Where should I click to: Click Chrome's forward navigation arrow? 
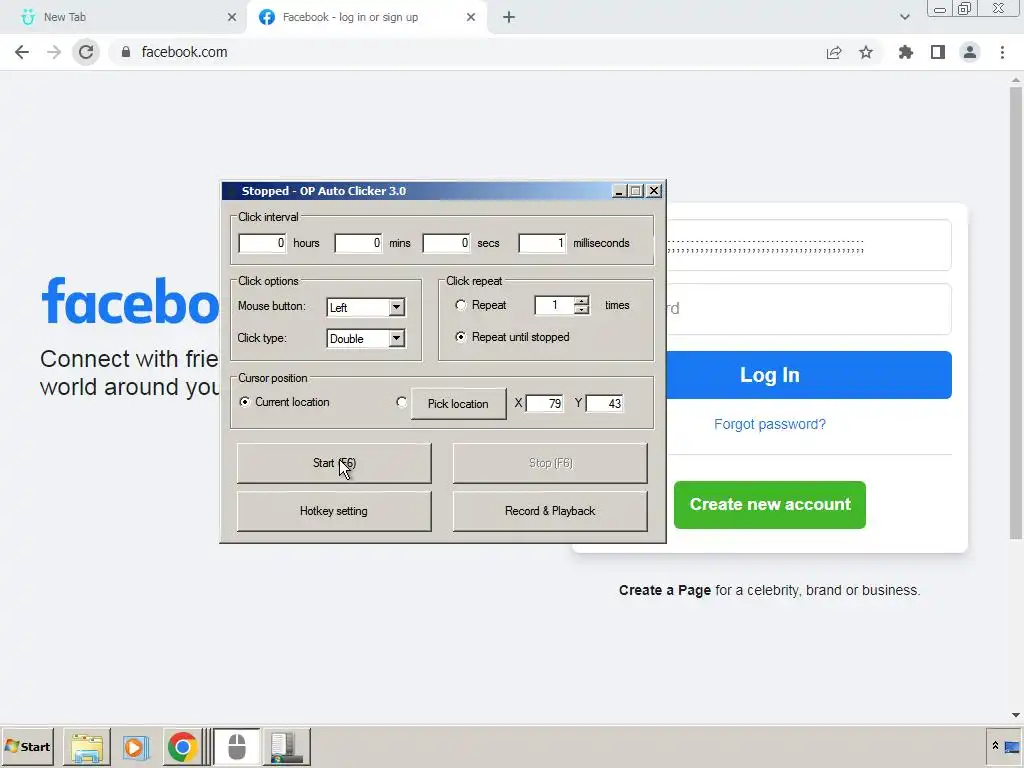54,52
